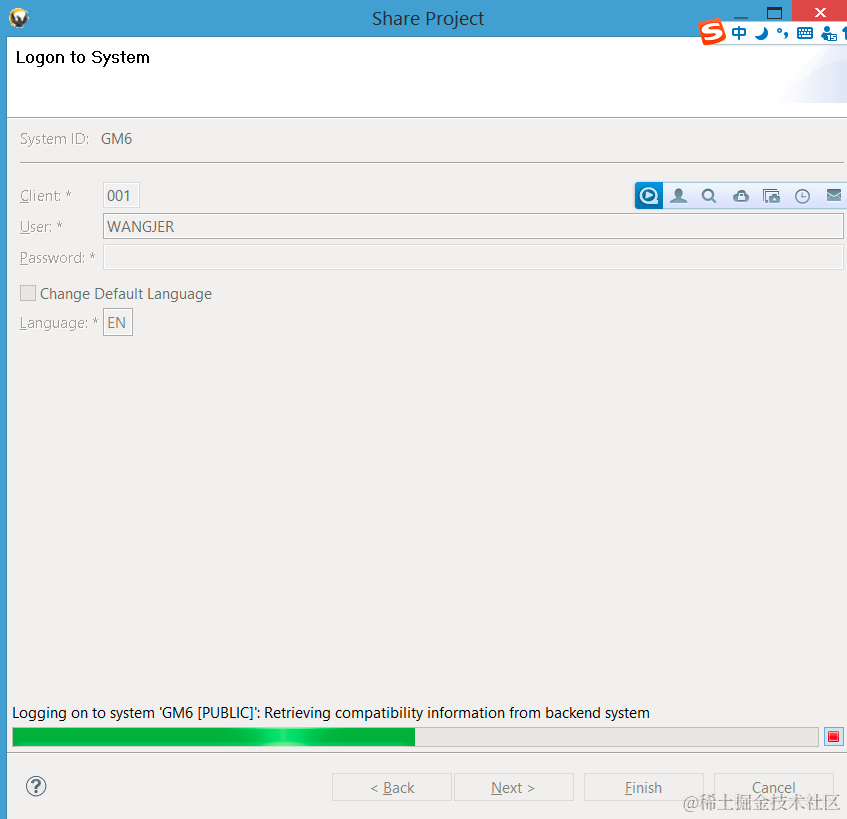Open the IME user account icon
This screenshot has height=819, width=847.
[x=829, y=33]
